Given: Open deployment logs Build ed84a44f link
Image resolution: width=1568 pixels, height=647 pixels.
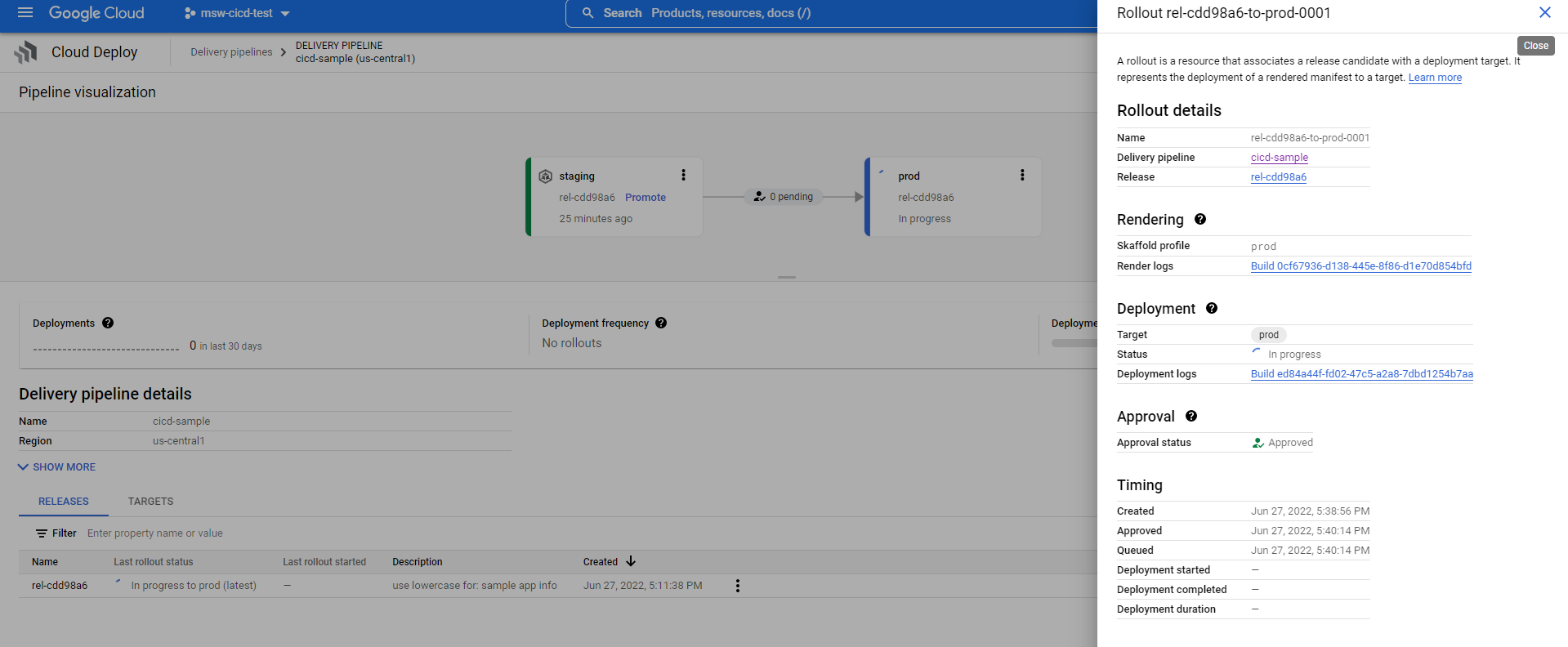Looking at the screenshot, I should 1361,374.
